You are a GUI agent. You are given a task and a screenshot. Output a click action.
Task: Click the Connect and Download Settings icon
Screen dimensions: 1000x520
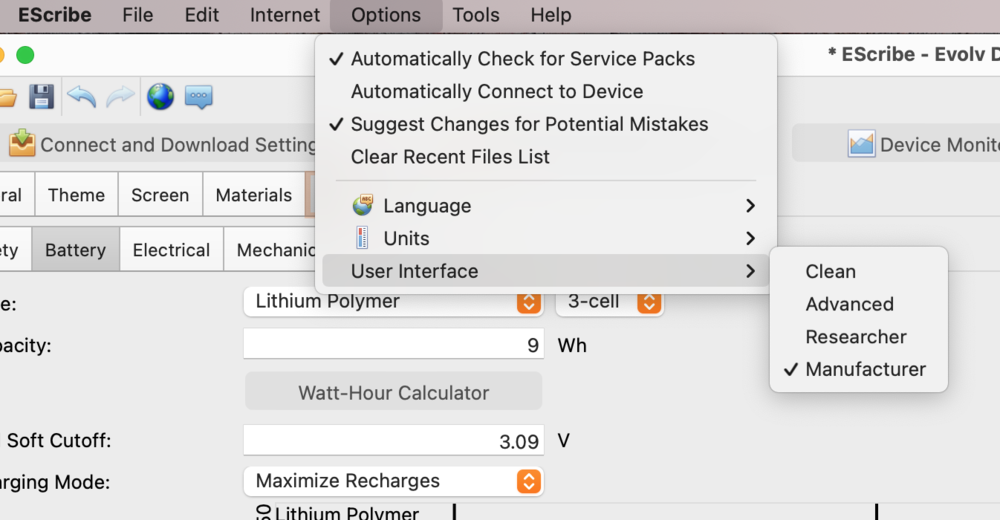click(22, 144)
